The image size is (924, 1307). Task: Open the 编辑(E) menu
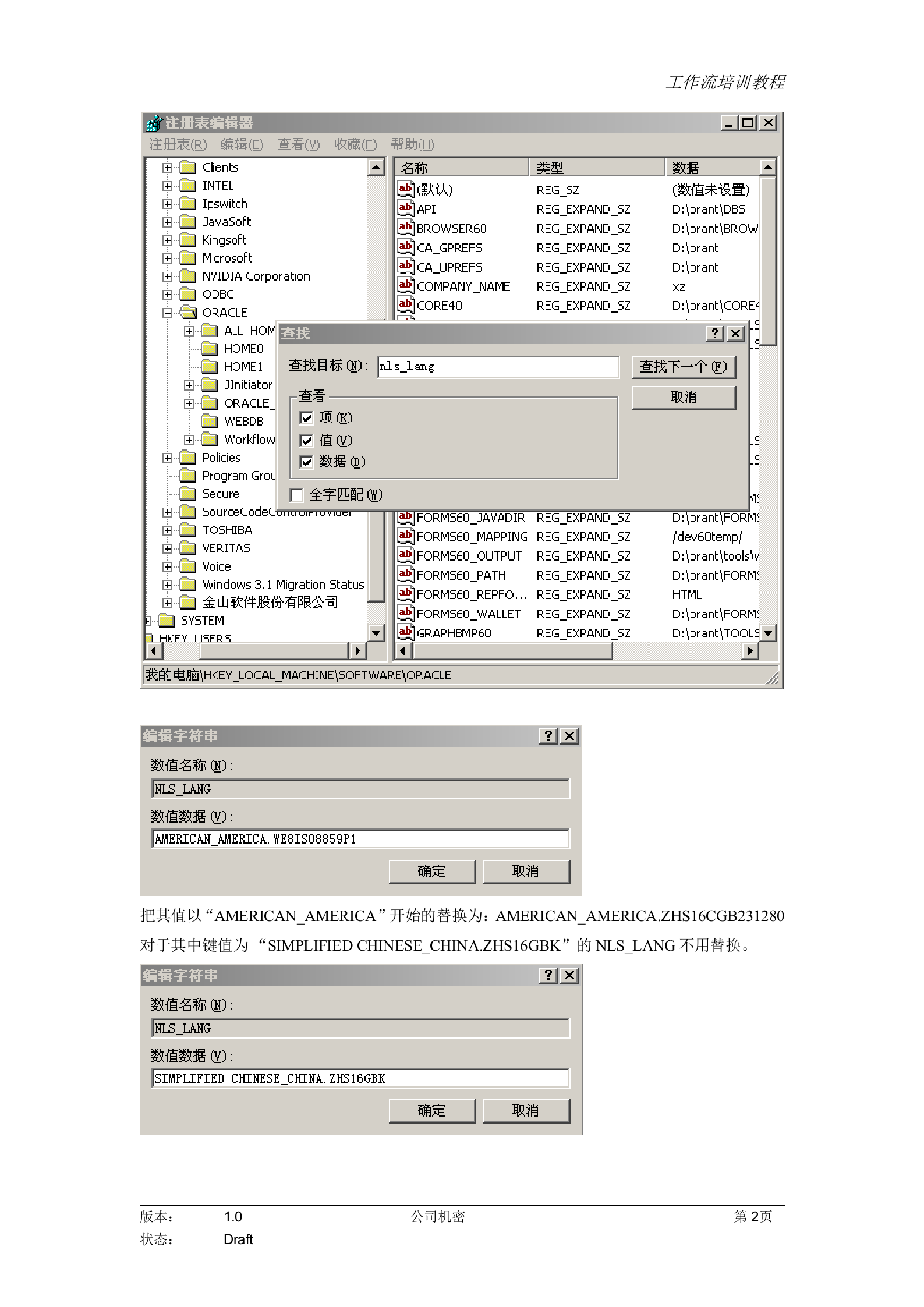(242, 144)
